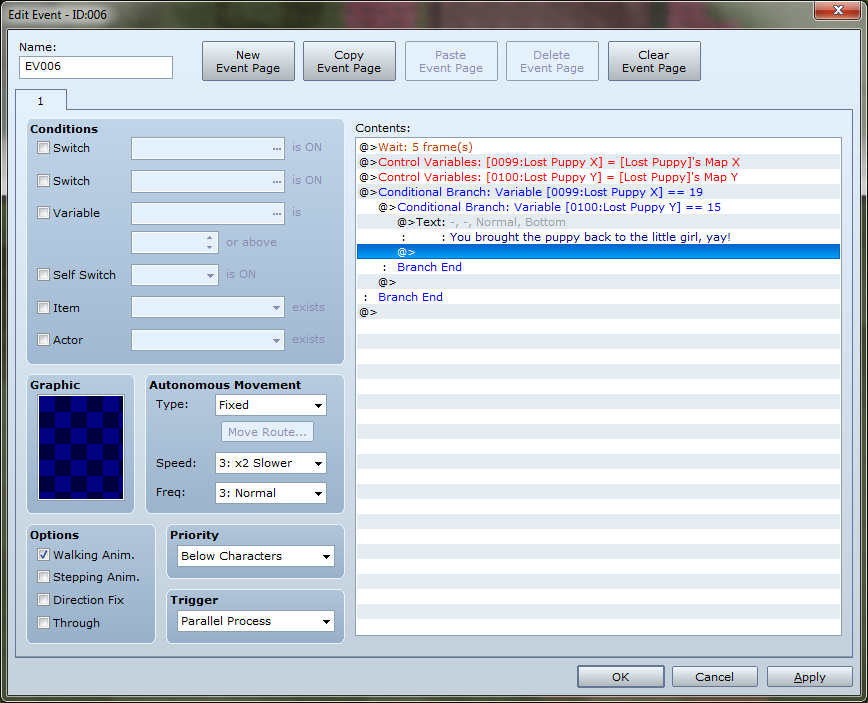Select the Lost Puppy X conditional branch line
This screenshot has width=868, height=703.
[x=540, y=192]
